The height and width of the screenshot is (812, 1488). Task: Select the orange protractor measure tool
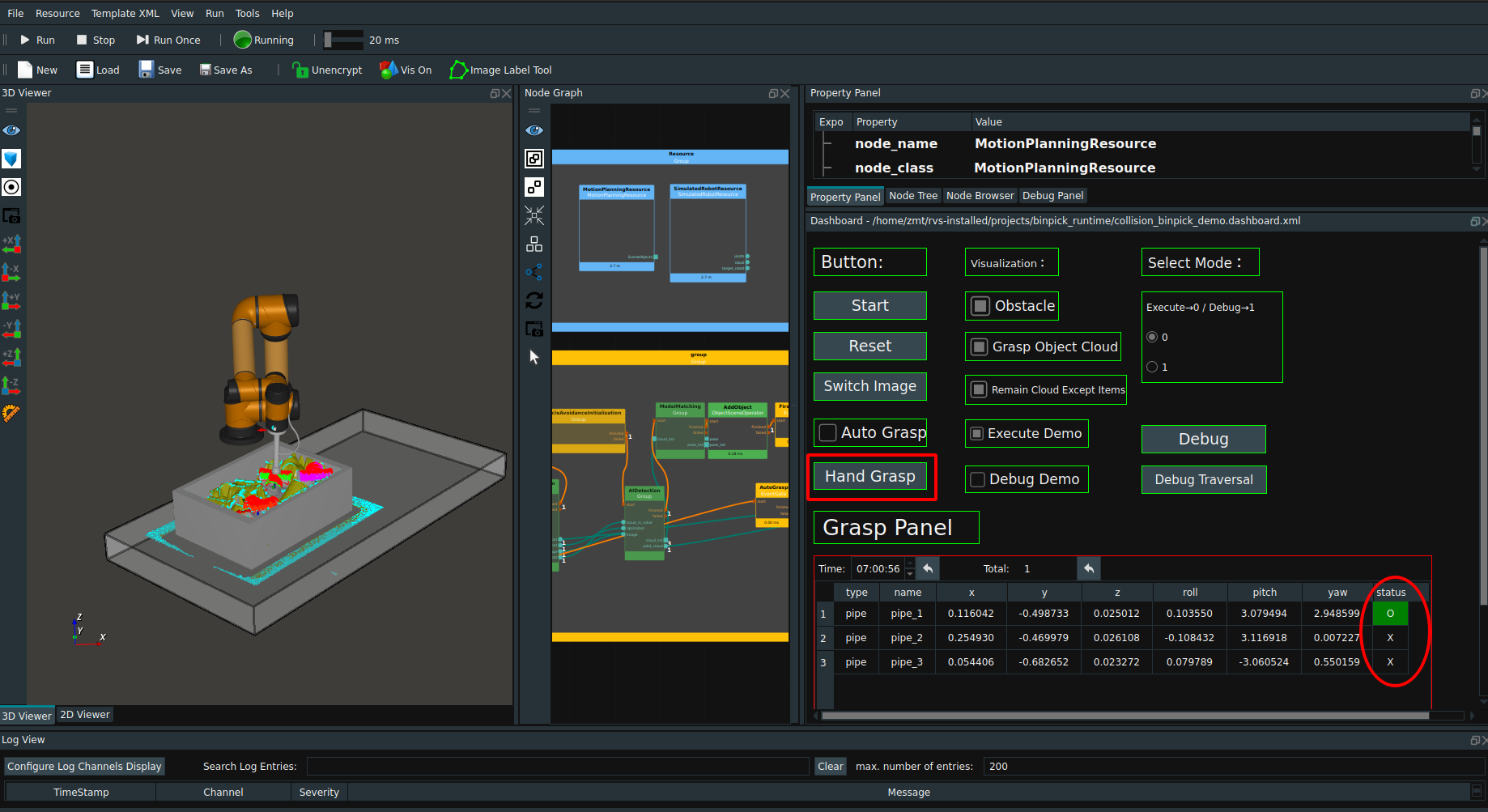click(11, 414)
